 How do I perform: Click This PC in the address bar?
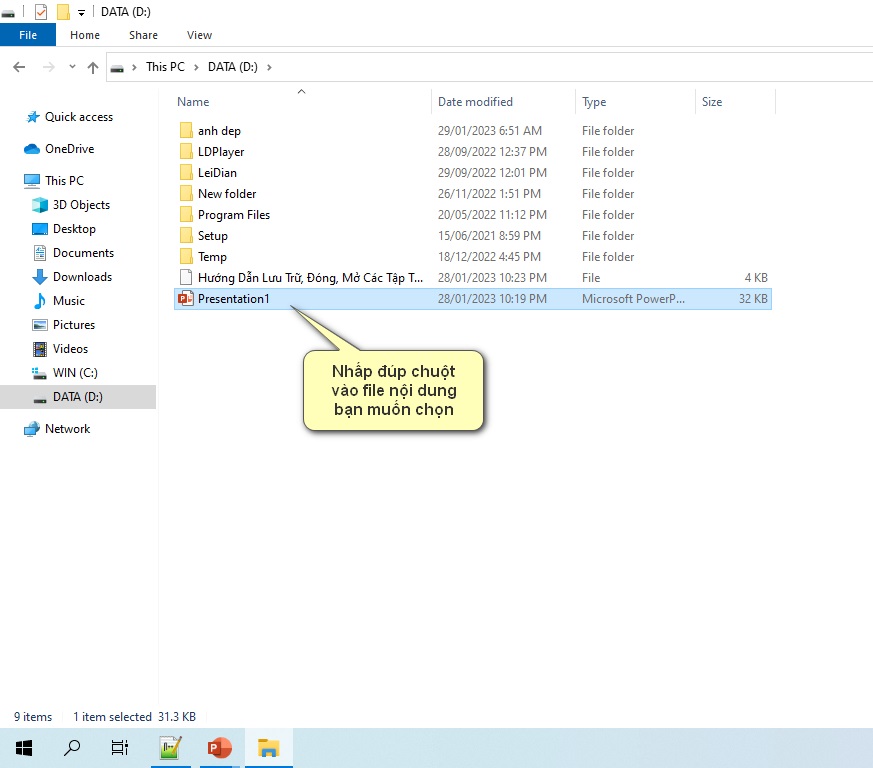tap(165, 67)
